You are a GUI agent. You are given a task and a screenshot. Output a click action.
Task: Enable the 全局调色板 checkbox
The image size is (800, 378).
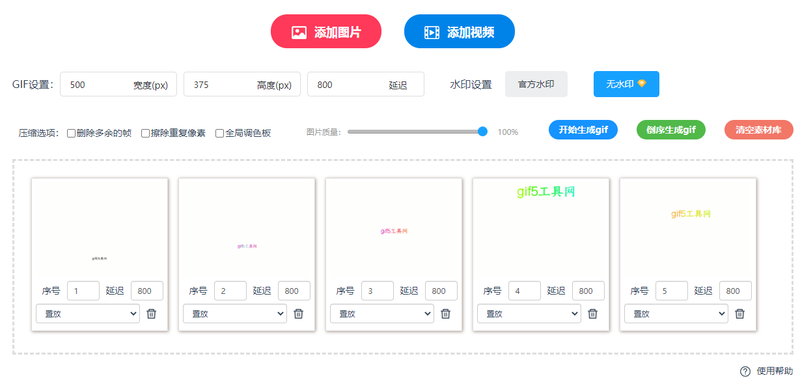pyautogui.click(x=219, y=133)
